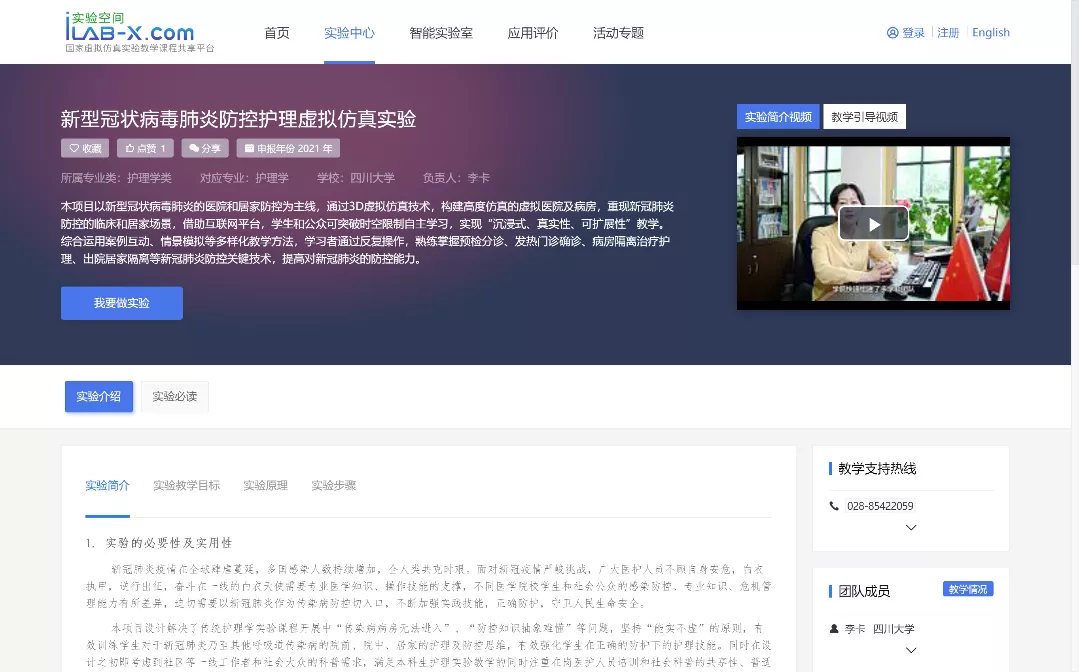Click the hotline phone number 028-85422059
Screen dimensions: 1079x672
(879, 506)
